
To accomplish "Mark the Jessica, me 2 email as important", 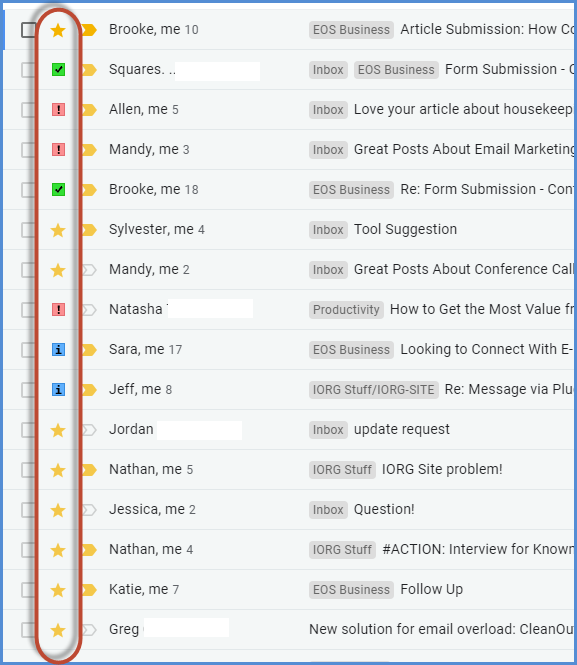I will (89, 510).
